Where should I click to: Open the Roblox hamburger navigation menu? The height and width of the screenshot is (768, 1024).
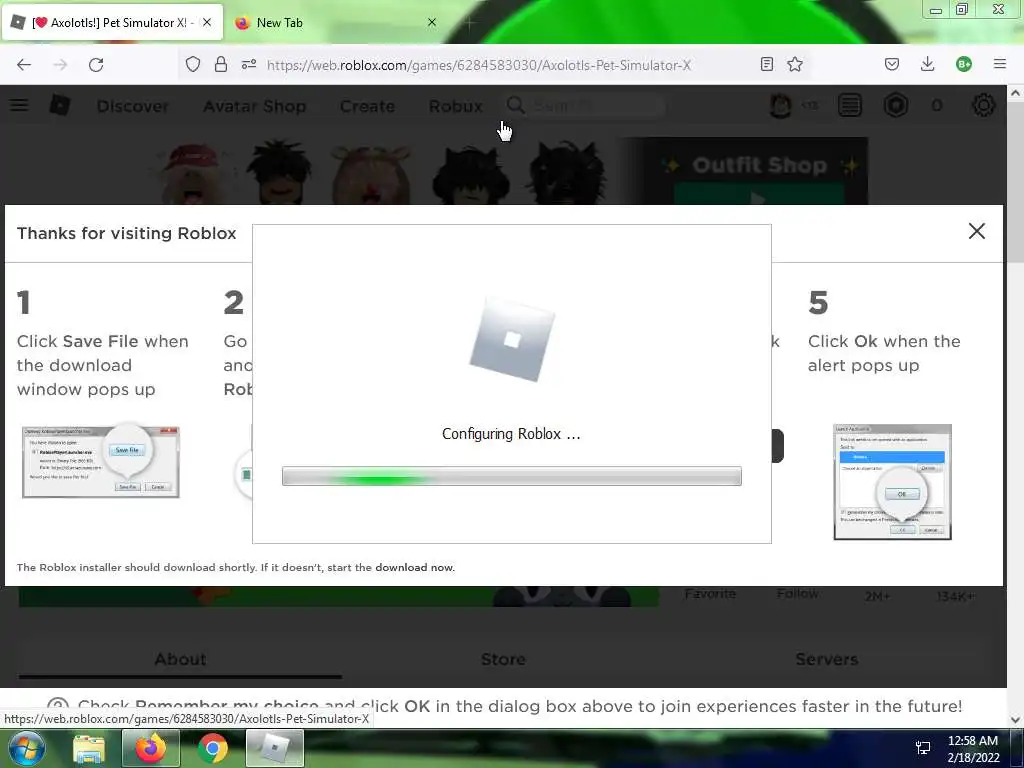coord(19,105)
